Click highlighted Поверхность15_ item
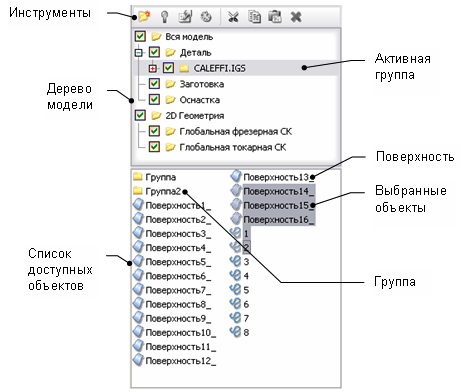 coord(279,205)
